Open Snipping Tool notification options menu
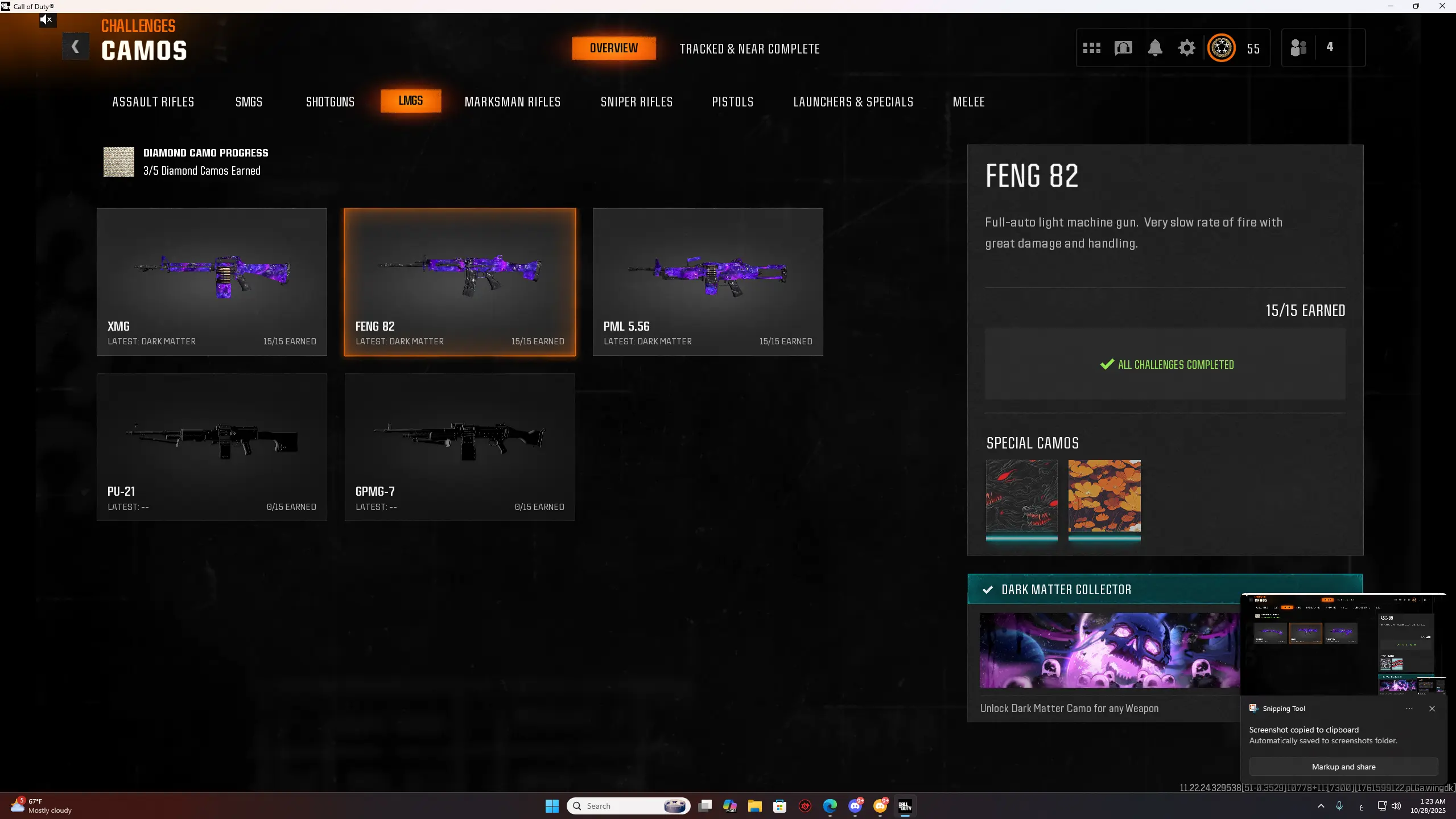The image size is (1456, 819). pyautogui.click(x=1409, y=709)
